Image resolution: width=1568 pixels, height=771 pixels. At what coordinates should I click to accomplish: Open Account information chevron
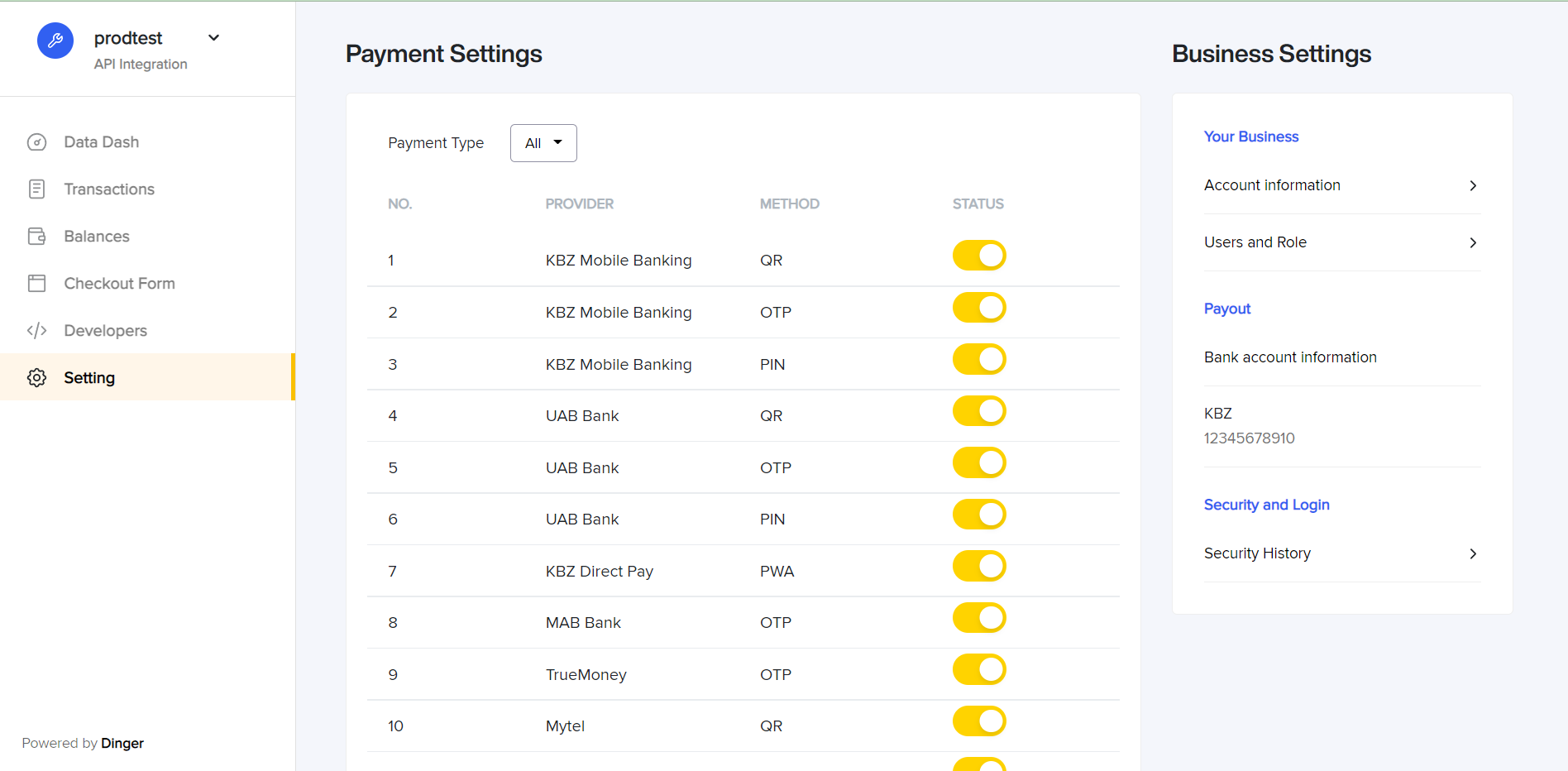pyautogui.click(x=1473, y=185)
